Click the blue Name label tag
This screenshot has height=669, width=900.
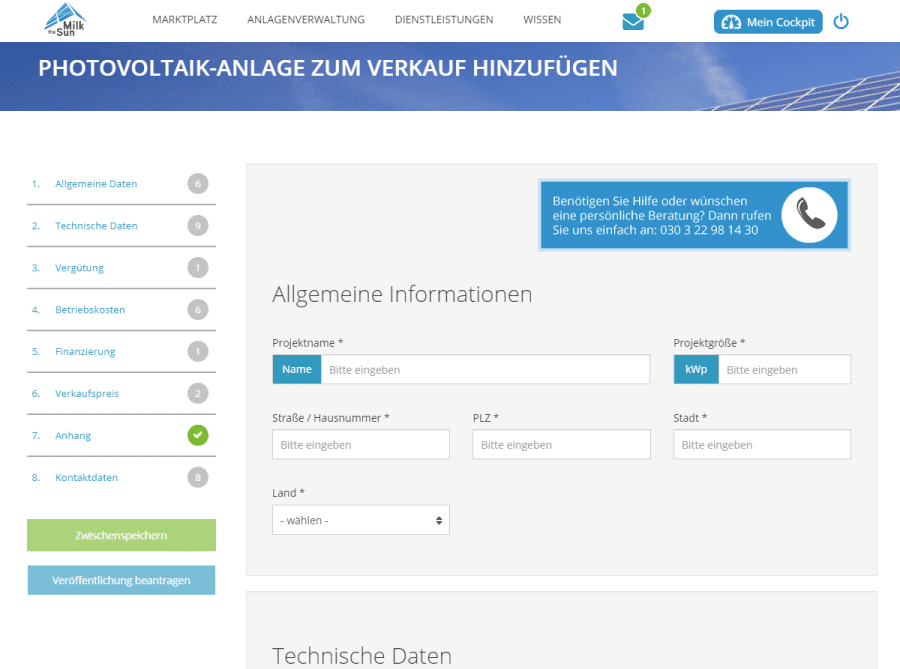[296, 369]
